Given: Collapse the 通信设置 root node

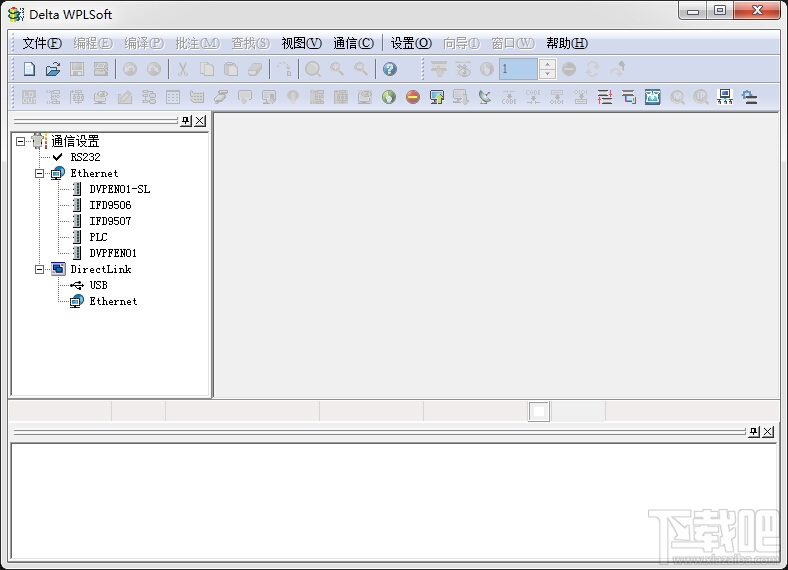Looking at the screenshot, I should (20, 141).
